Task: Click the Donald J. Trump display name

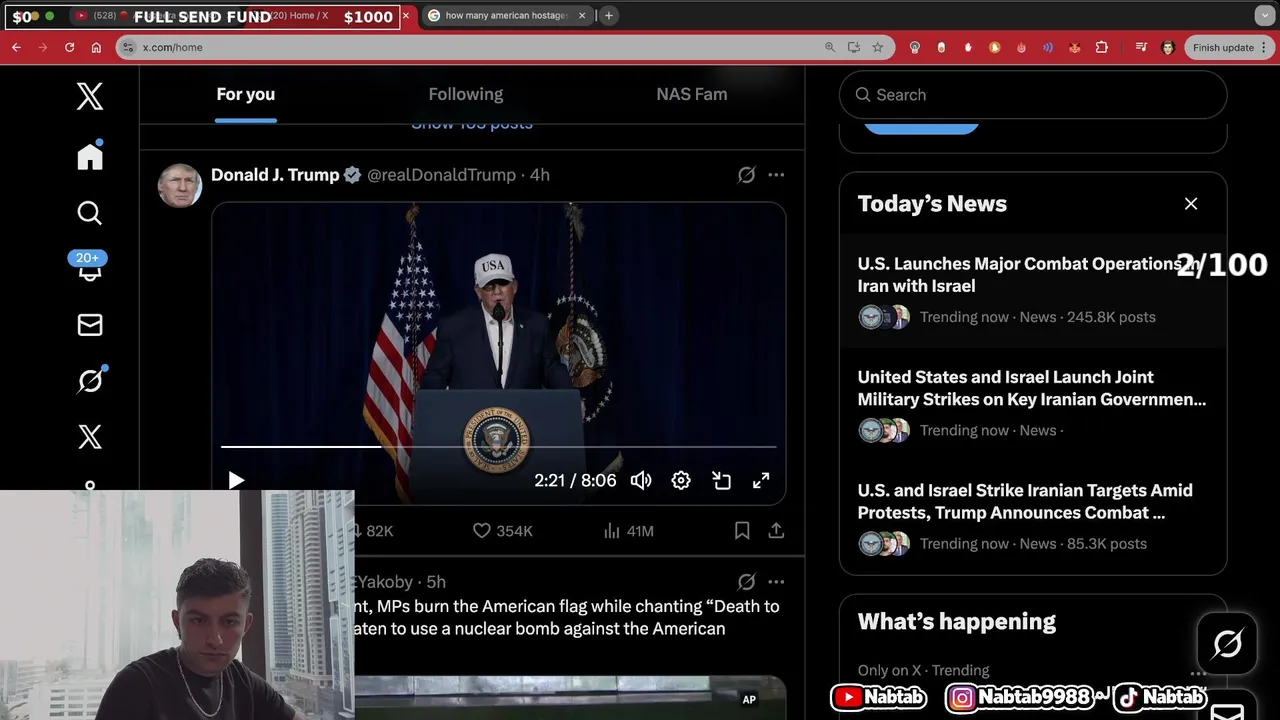Action: [x=275, y=175]
